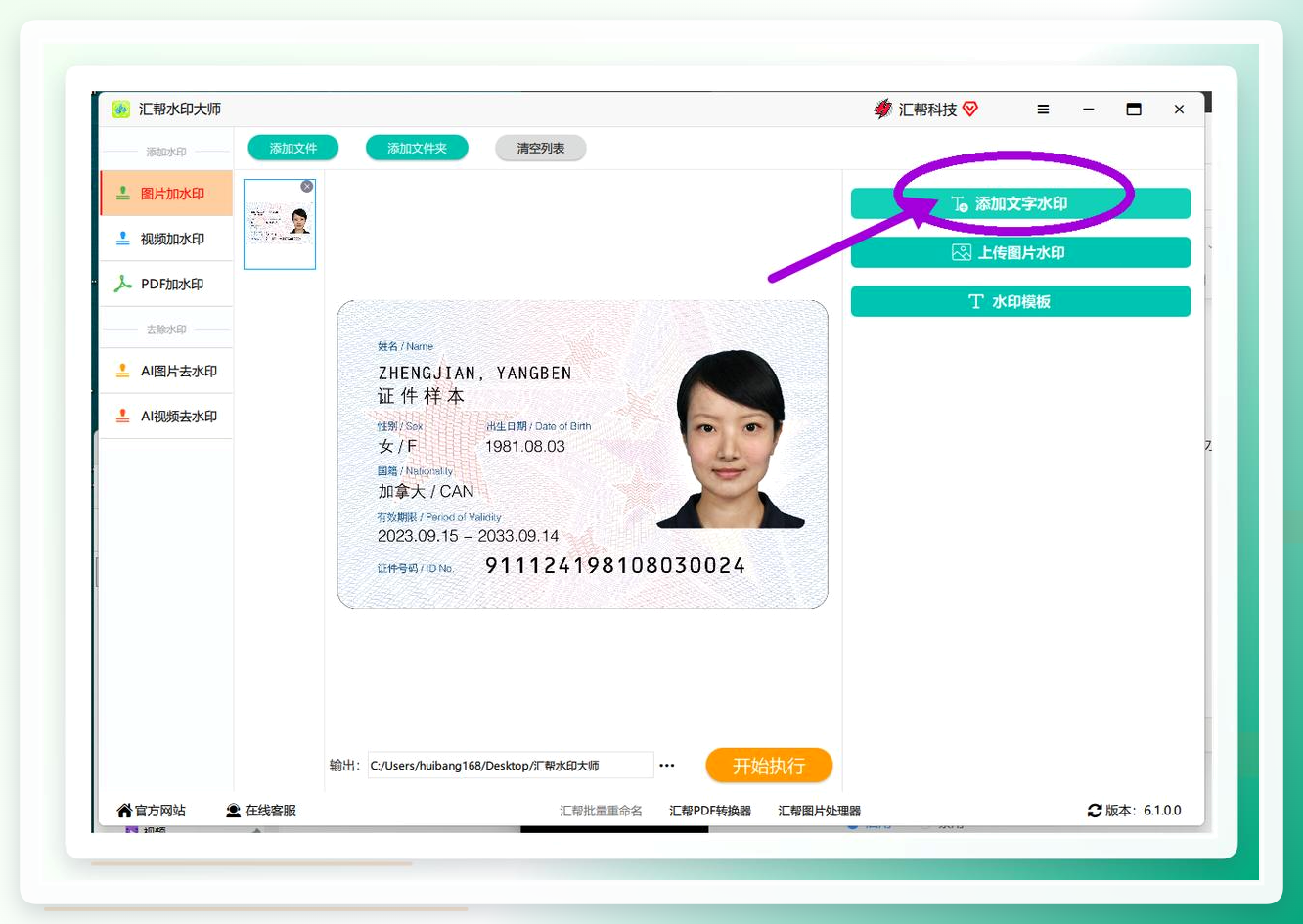Image resolution: width=1303 pixels, height=924 pixels.
Task: Click the 清空列表 button
Action: coord(541,148)
